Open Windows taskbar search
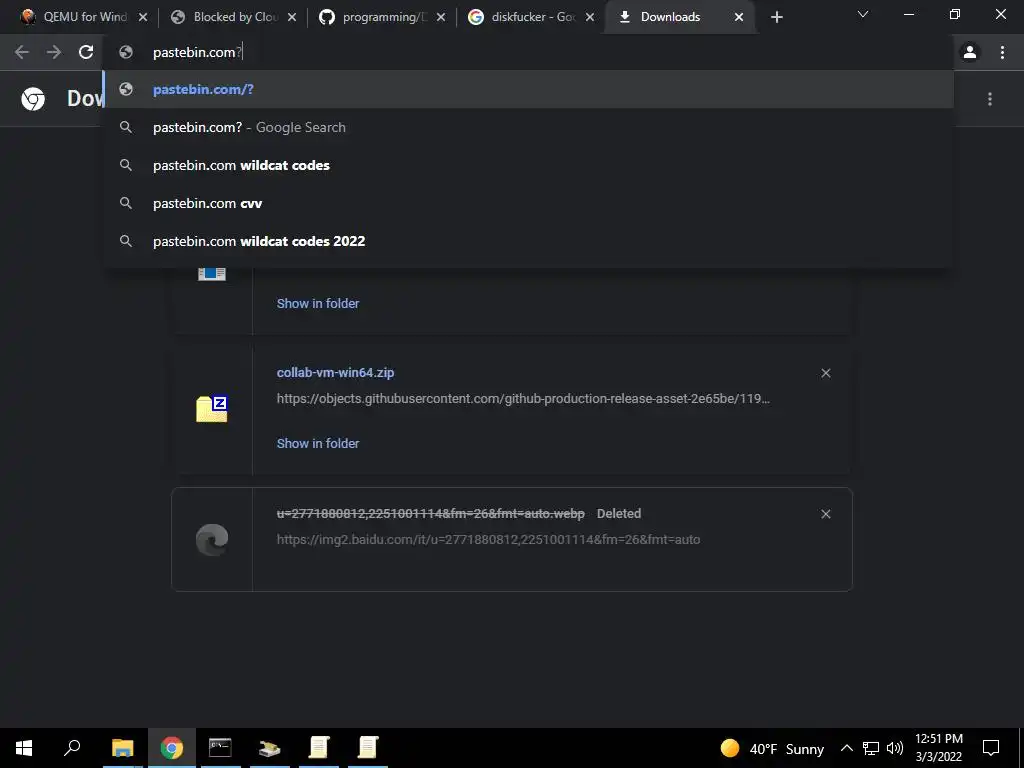 tap(72, 748)
